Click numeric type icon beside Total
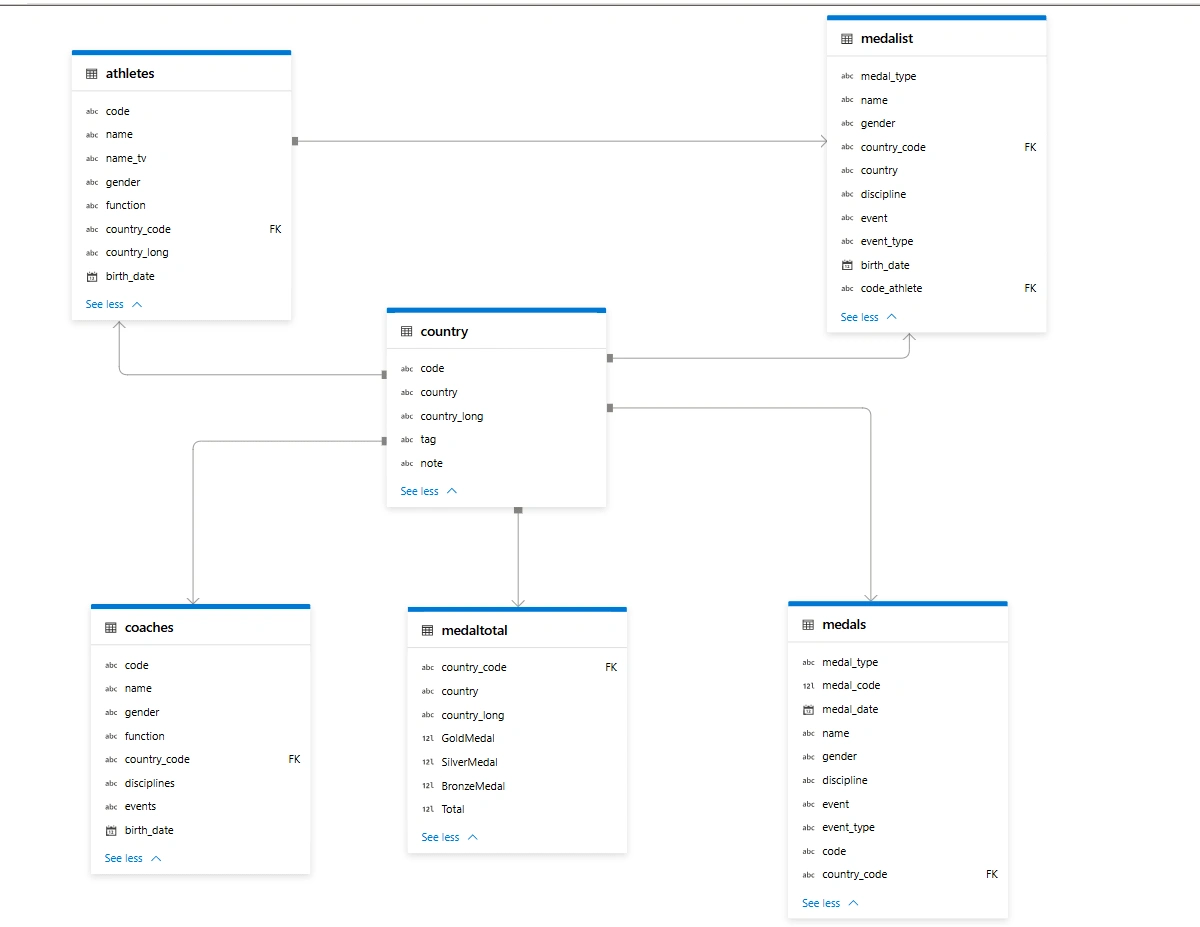The image size is (1200, 927). point(428,810)
